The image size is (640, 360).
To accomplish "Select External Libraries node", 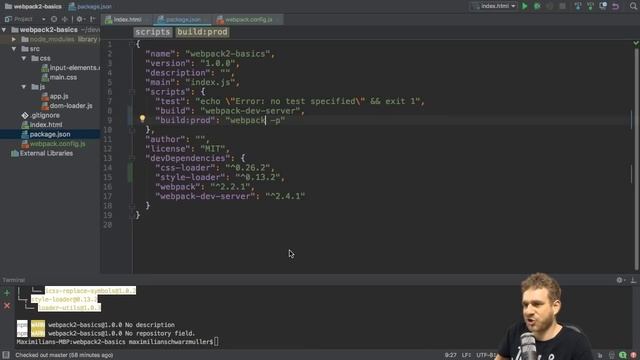I will [x=42, y=153].
